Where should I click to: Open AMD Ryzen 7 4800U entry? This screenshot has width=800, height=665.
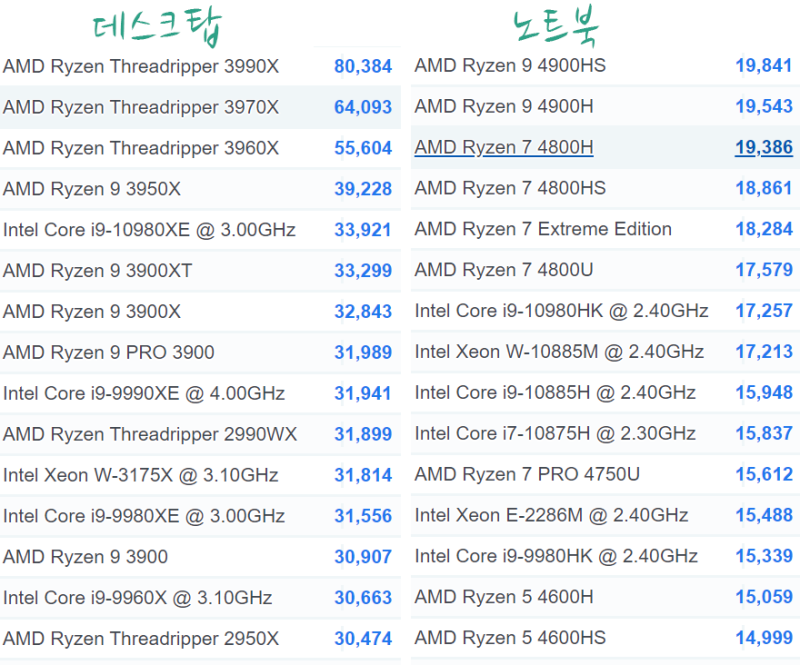click(x=504, y=269)
